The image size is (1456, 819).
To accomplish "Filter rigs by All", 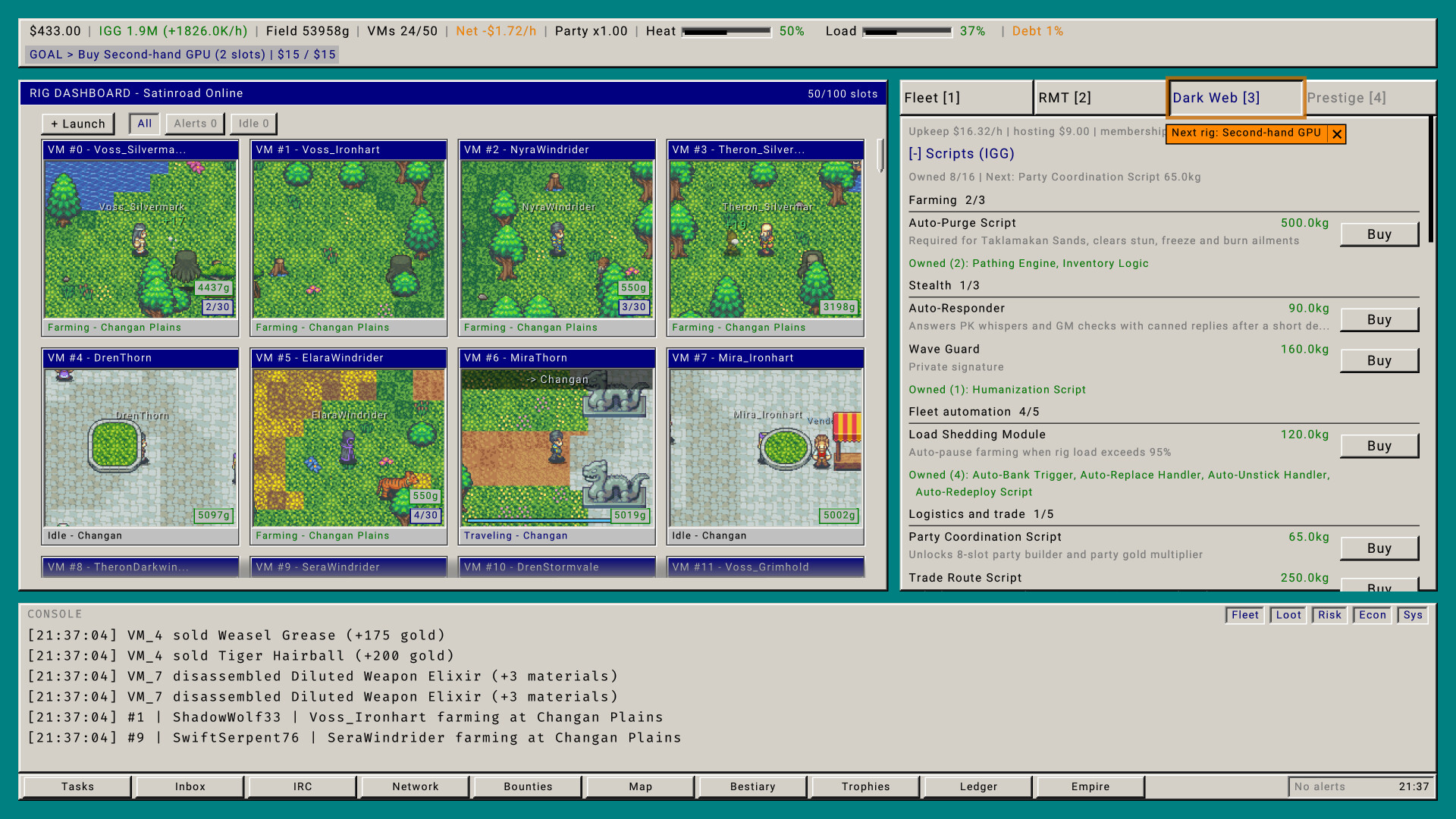I will [145, 124].
